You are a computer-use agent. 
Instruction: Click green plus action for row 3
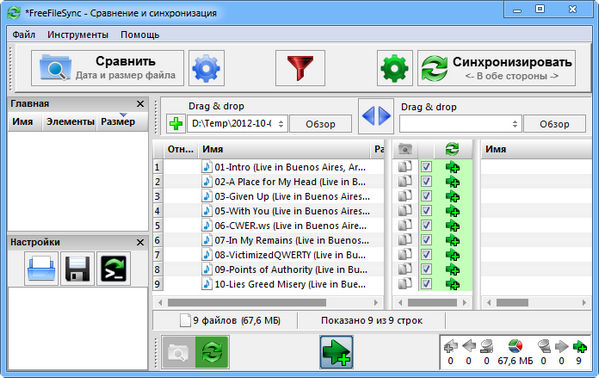pyautogui.click(x=453, y=197)
